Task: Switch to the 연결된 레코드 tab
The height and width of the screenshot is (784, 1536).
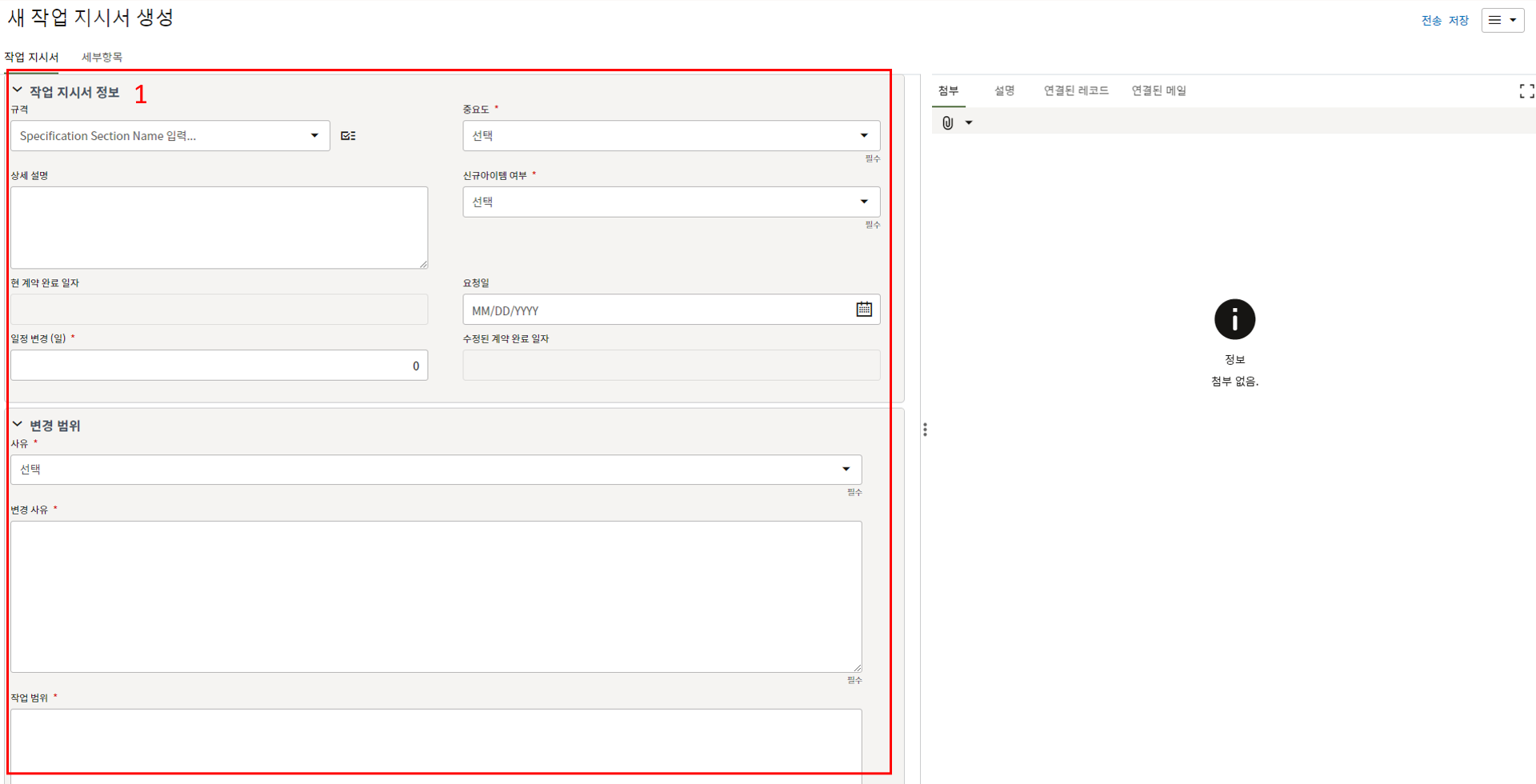Action: coord(1075,90)
